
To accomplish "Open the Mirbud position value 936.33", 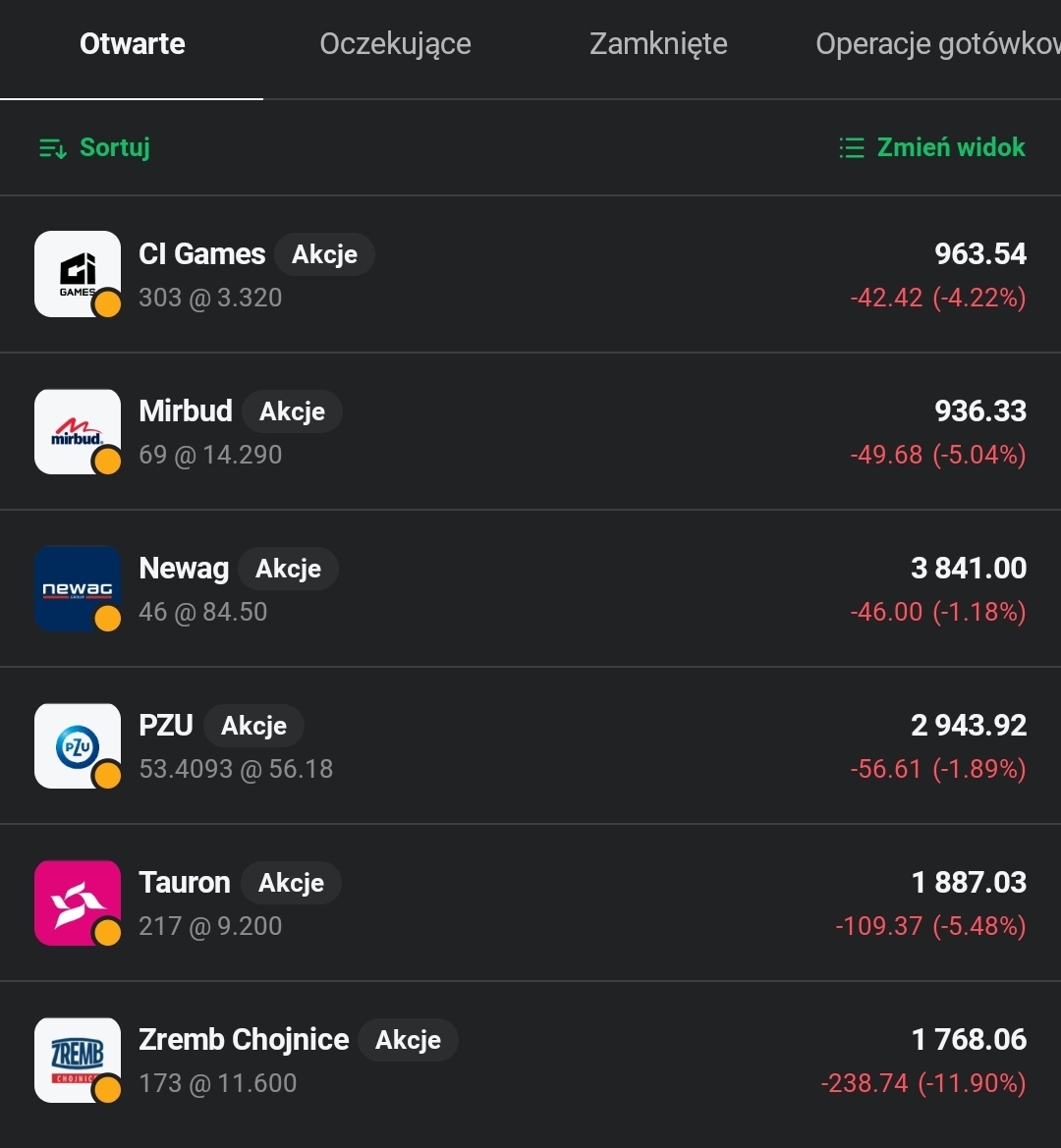I will [x=980, y=411].
